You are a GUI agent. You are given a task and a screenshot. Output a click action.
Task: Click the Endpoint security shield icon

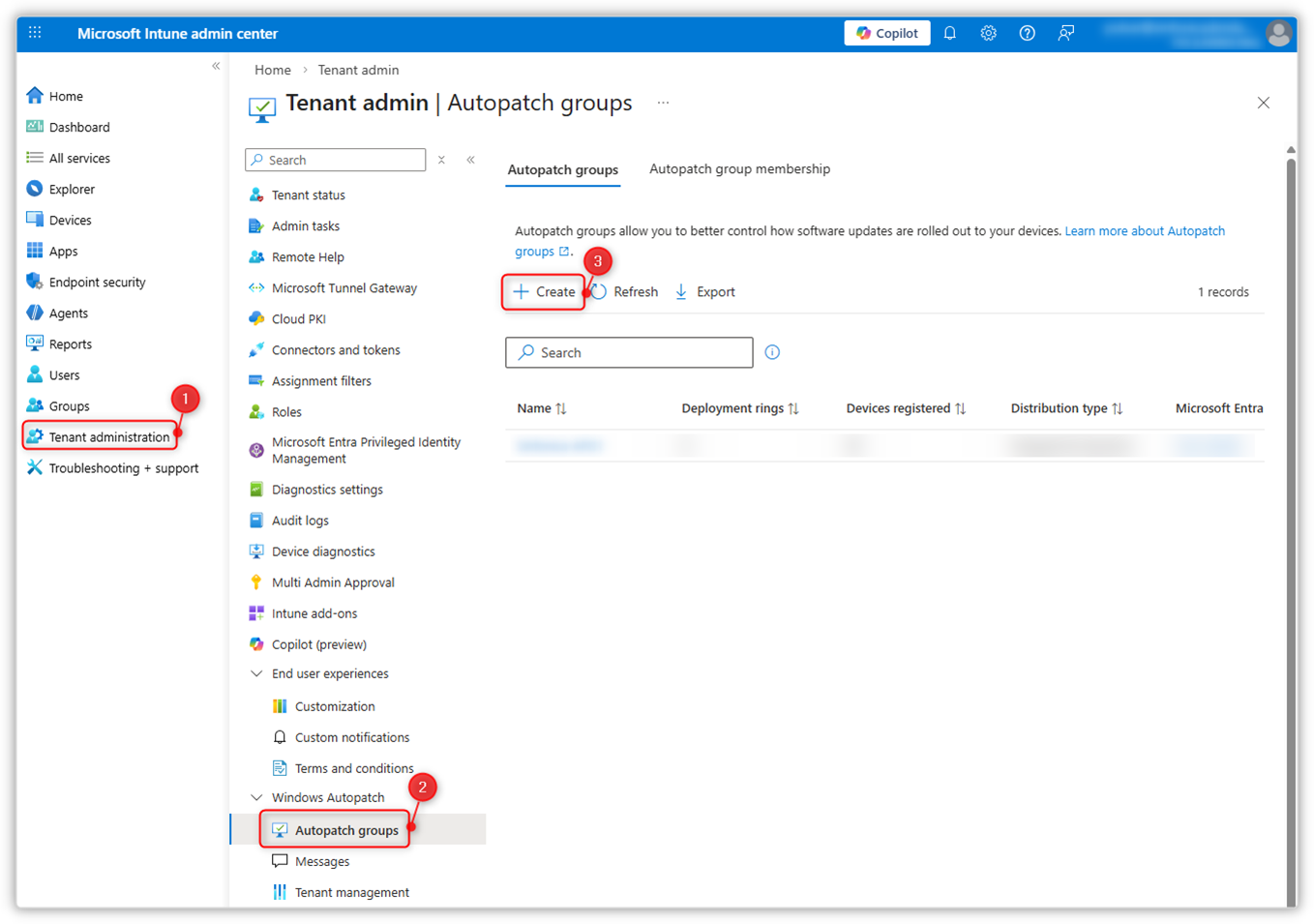(x=35, y=282)
